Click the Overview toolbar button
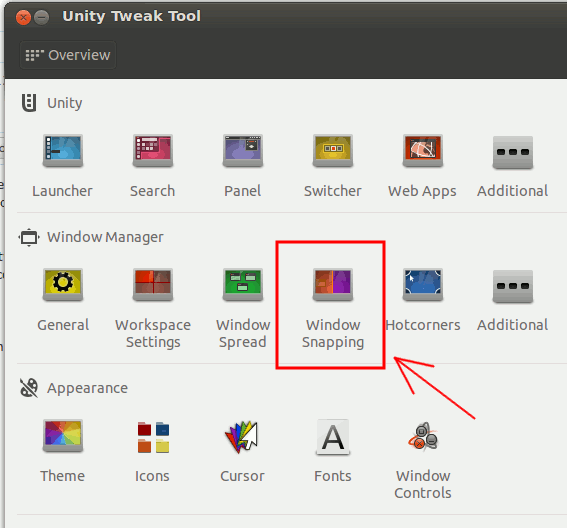Viewport: 567px width, 528px height. pyautogui.click(x=68, y=55)
